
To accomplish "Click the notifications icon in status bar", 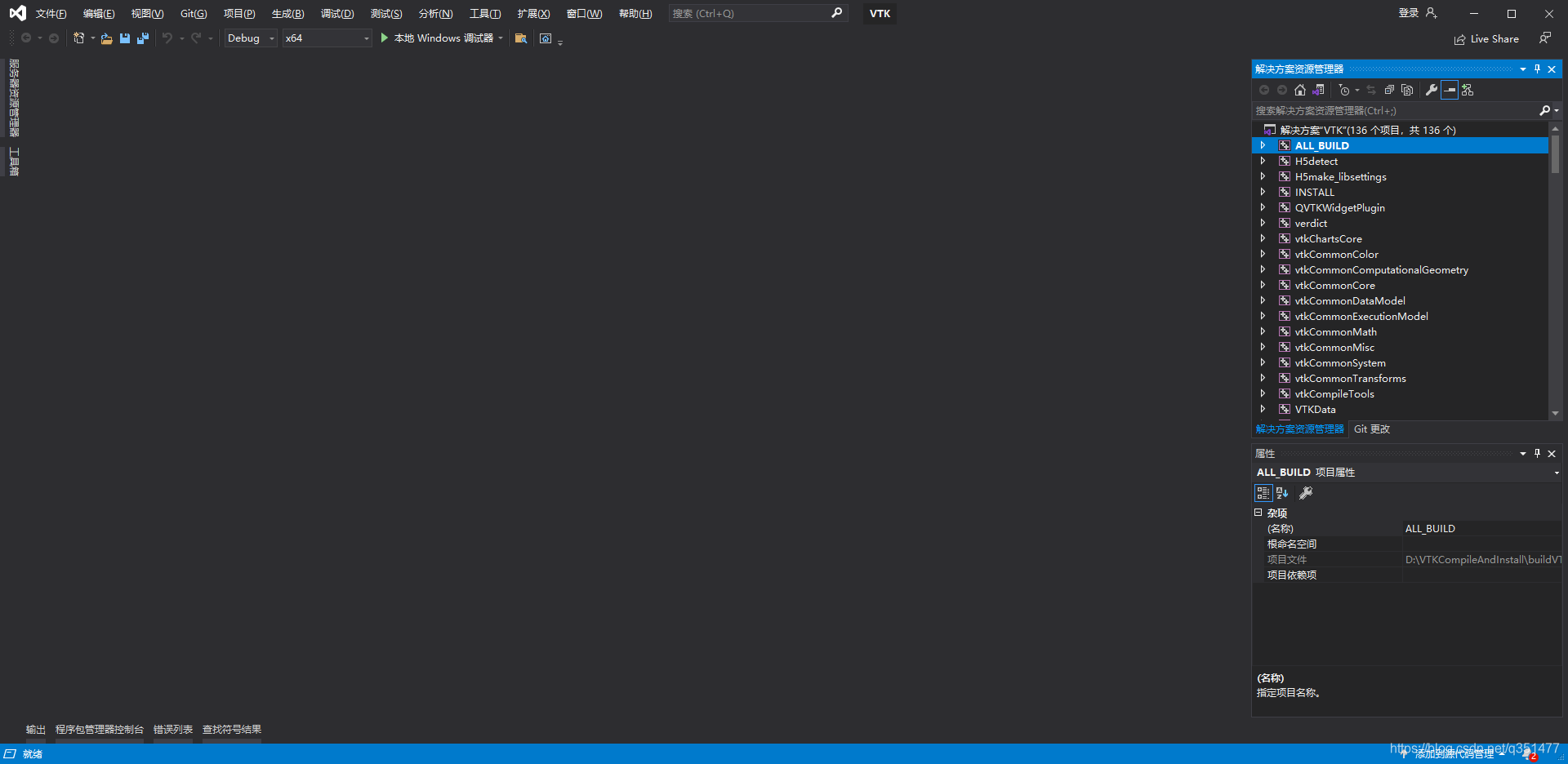I will [1529, 754].
